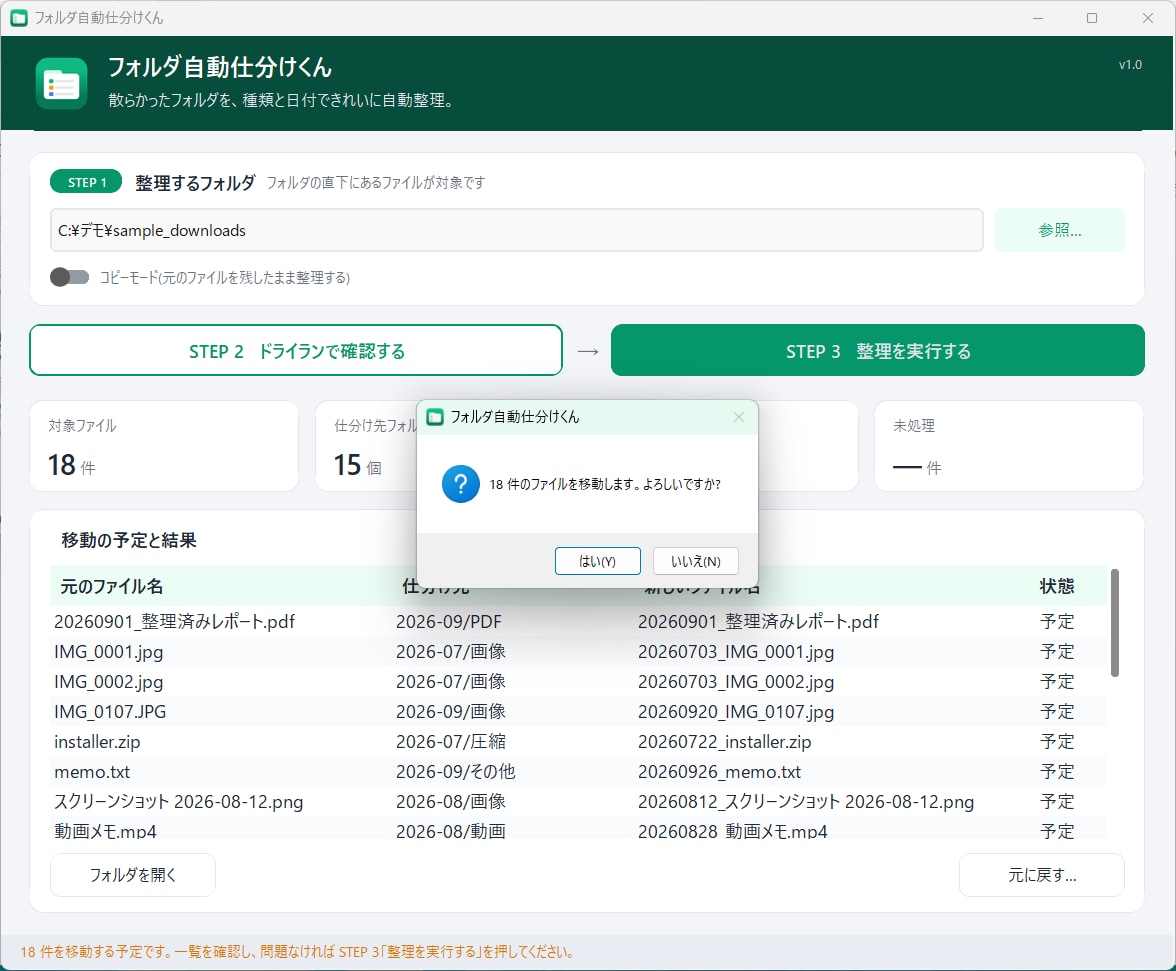Screen dimensions: 1176x971
Task: Click the green app logo in header
Action: (x=62, y=83)
